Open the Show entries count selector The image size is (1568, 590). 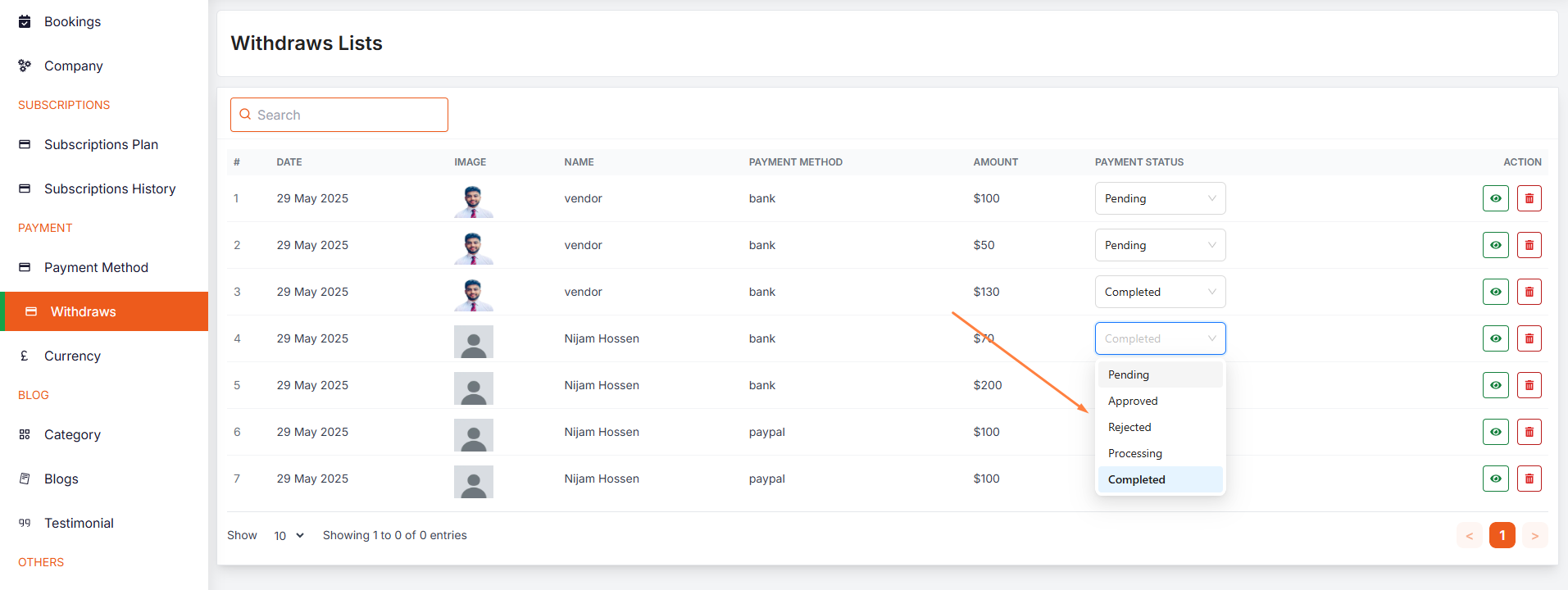click(x=289, y=535)
